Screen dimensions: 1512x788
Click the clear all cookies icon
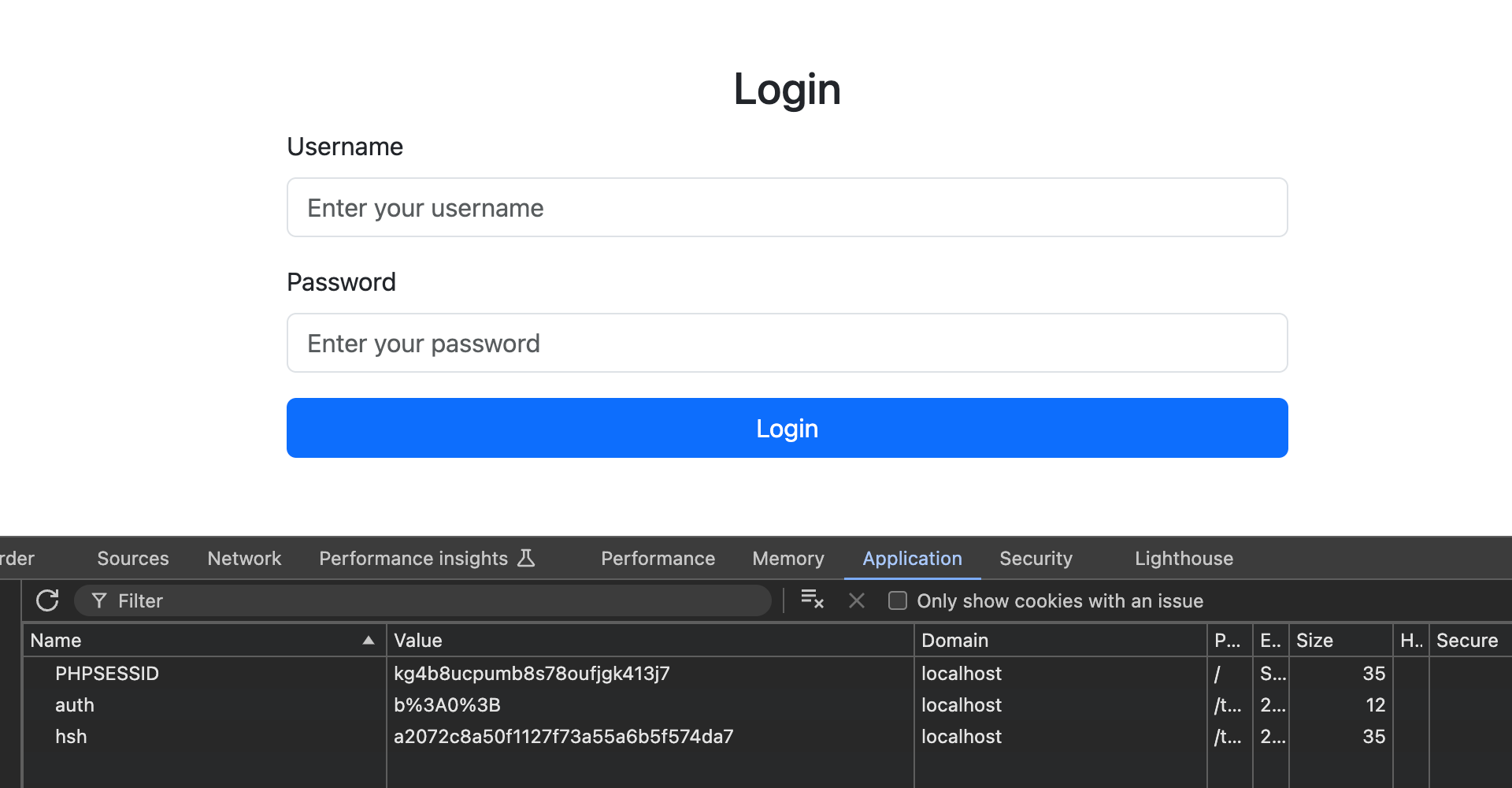(x=812, y=600)
